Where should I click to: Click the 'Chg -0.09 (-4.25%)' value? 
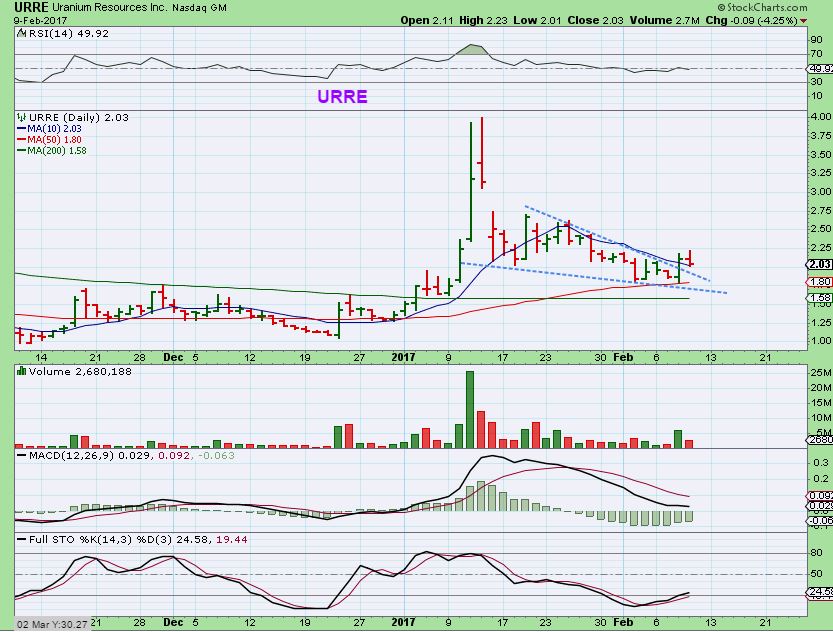tap(751, 20)
